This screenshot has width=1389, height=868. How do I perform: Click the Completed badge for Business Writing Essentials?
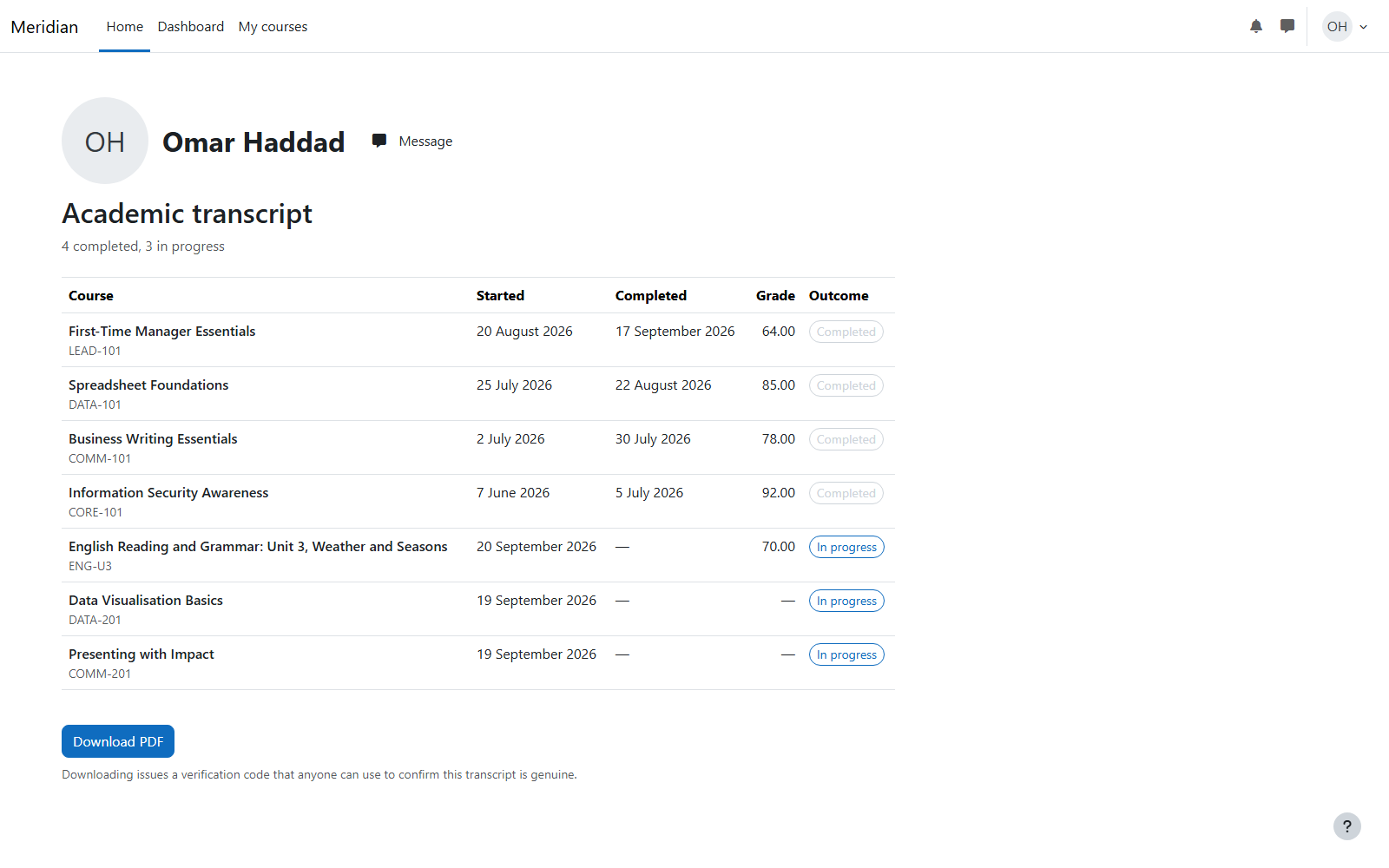click(x=846, y=439)
